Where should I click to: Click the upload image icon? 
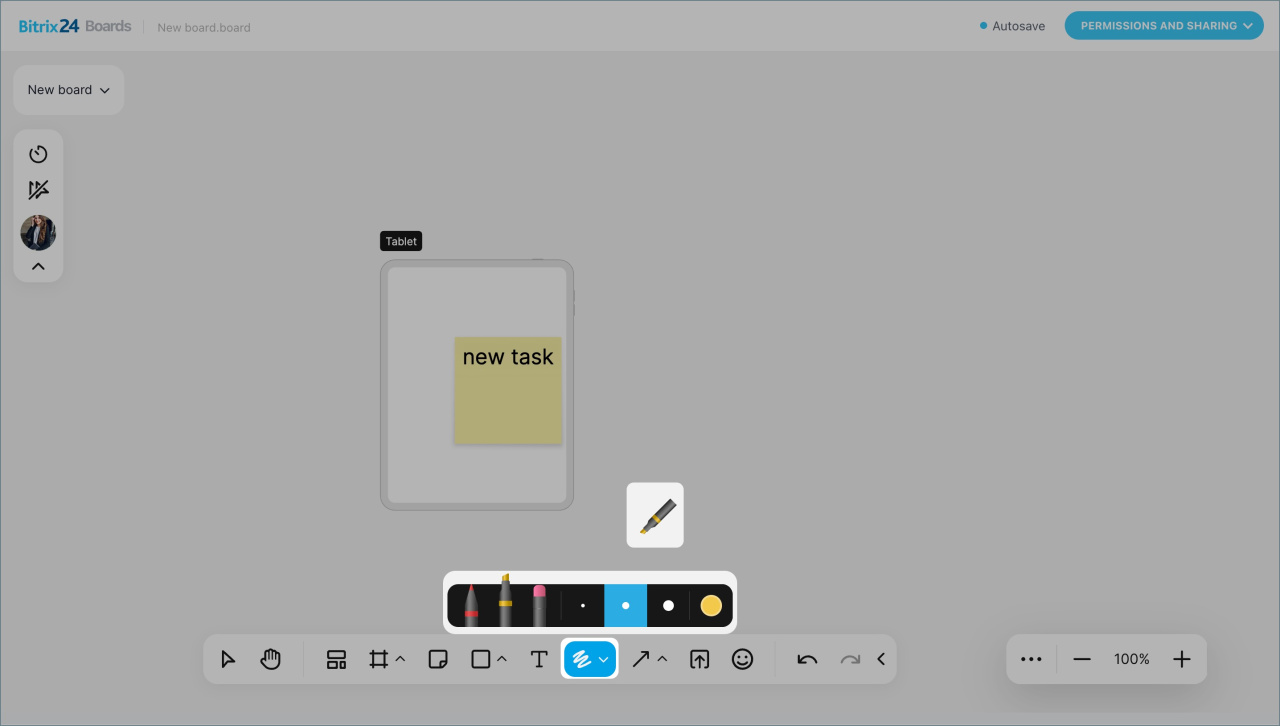click(x=699, y=660)
